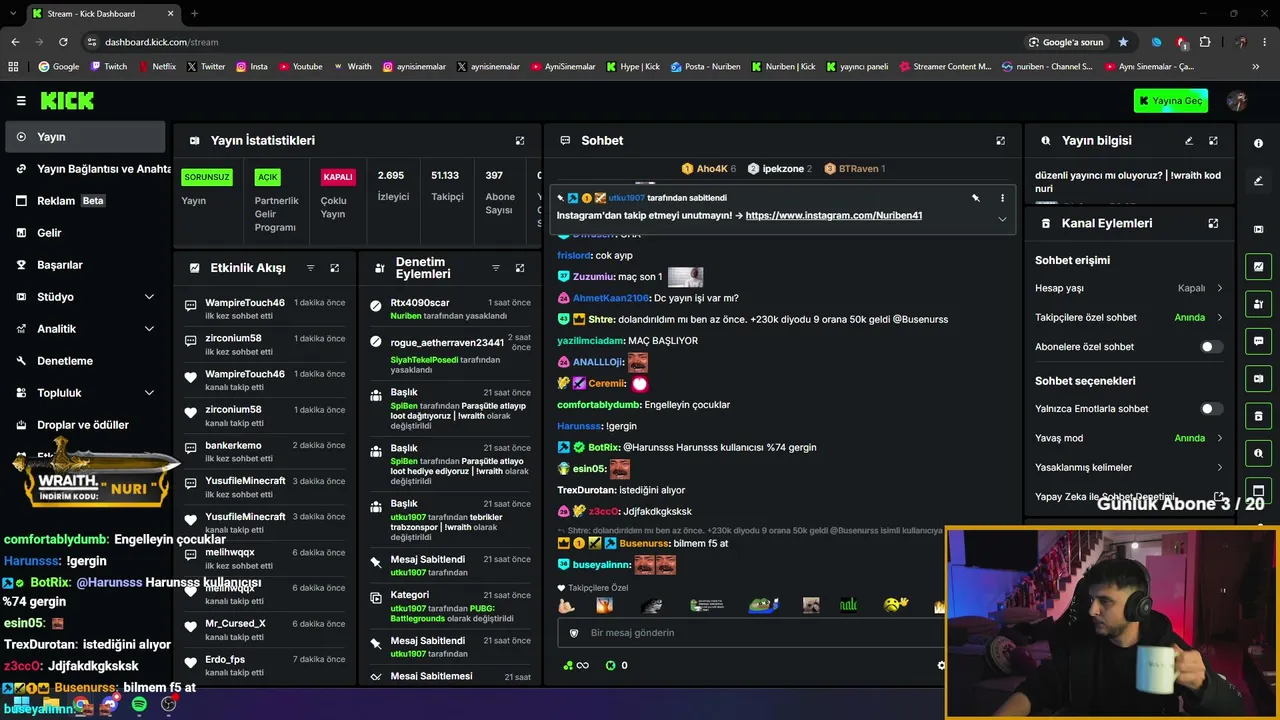Maximize the Yayın bilgisi panel
Screen dimensions: 1280x720
(x=1213, y=141)
